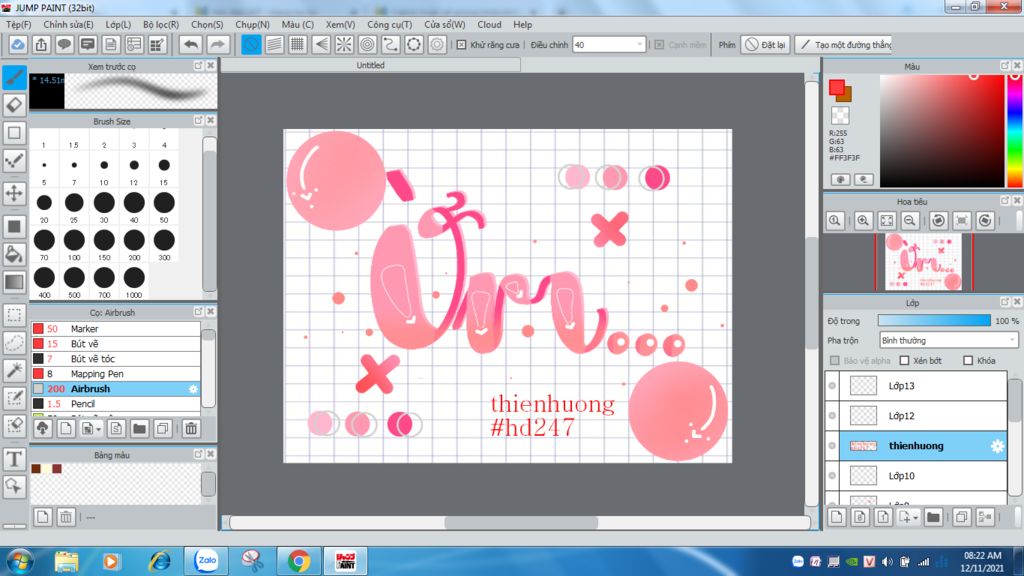This screenshot has height=576, width=1024.
Task: Select the Move tool
Action: 14,193
